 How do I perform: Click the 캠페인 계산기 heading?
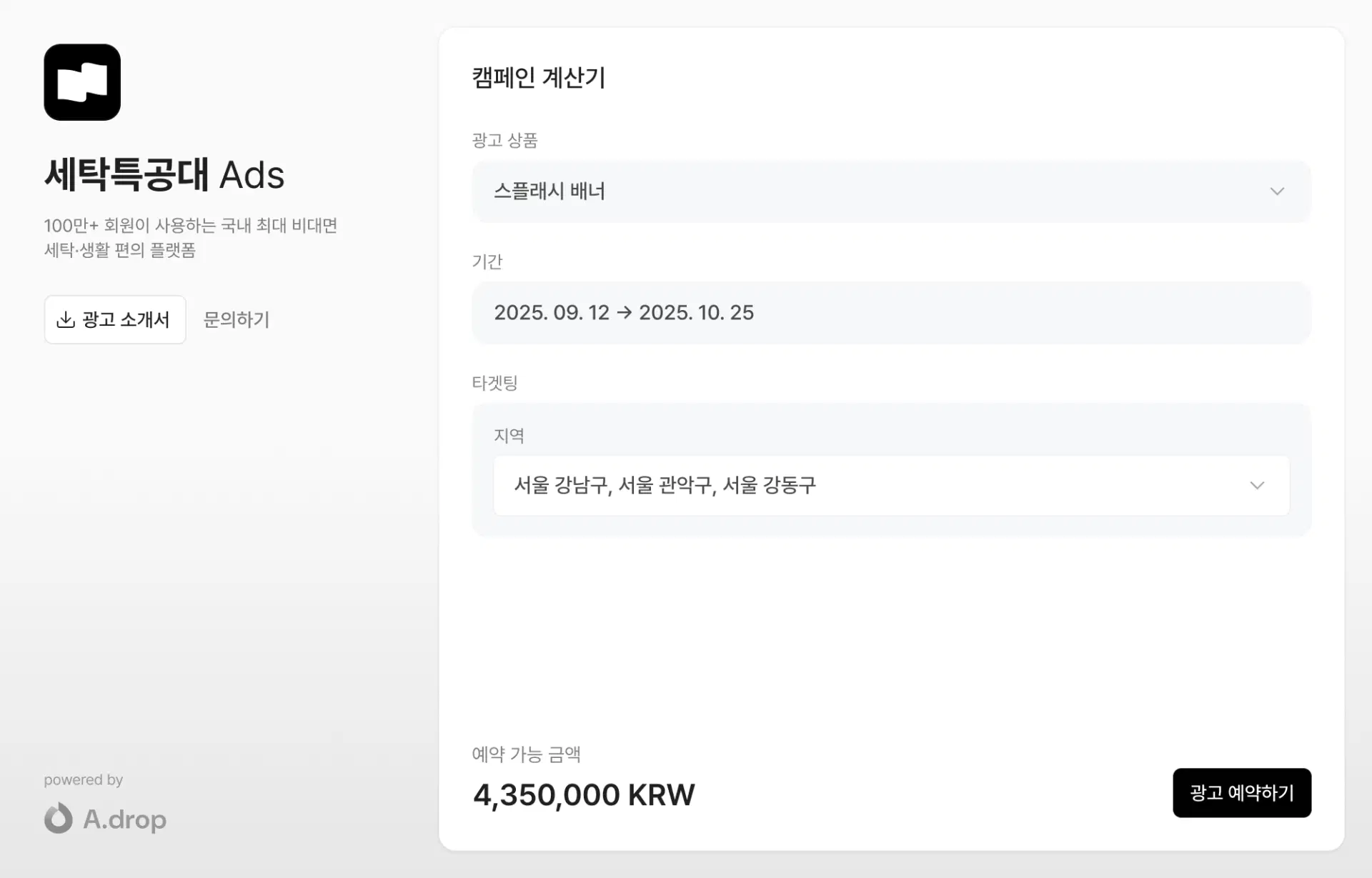(539, 77)
